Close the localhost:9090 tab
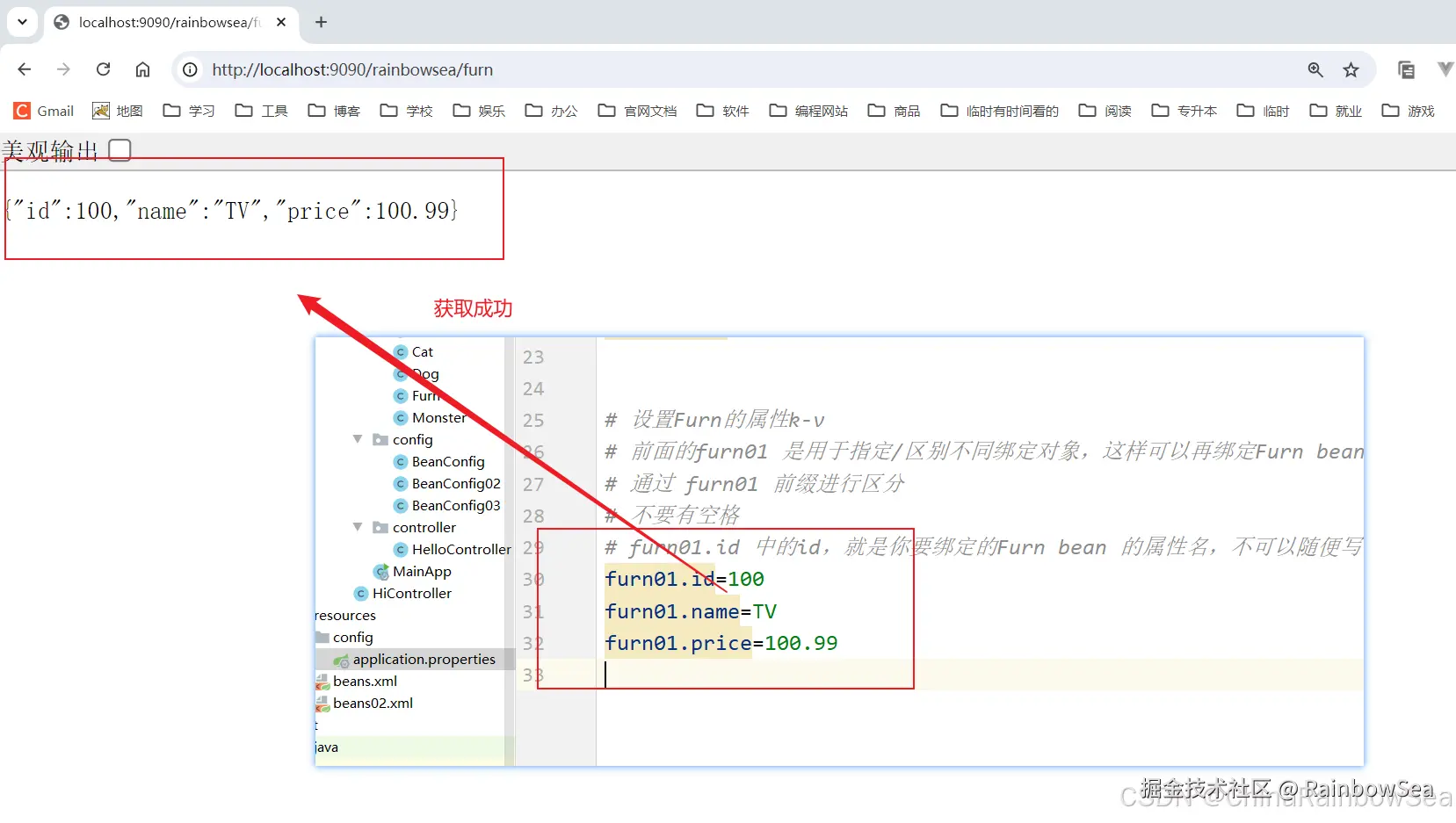 281,22
